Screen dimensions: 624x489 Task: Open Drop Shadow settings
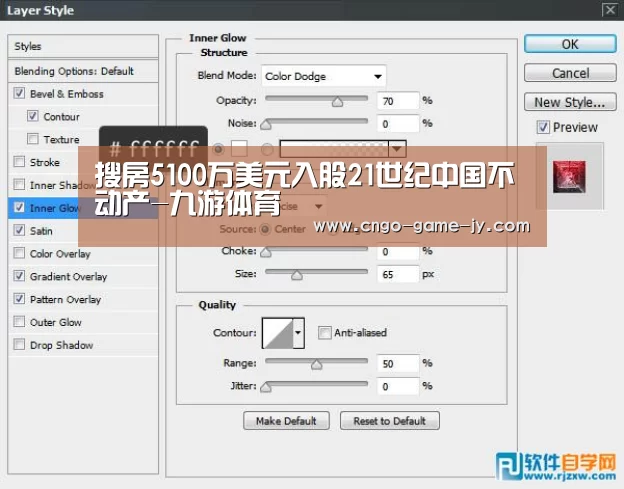click(x=62, y=345)
